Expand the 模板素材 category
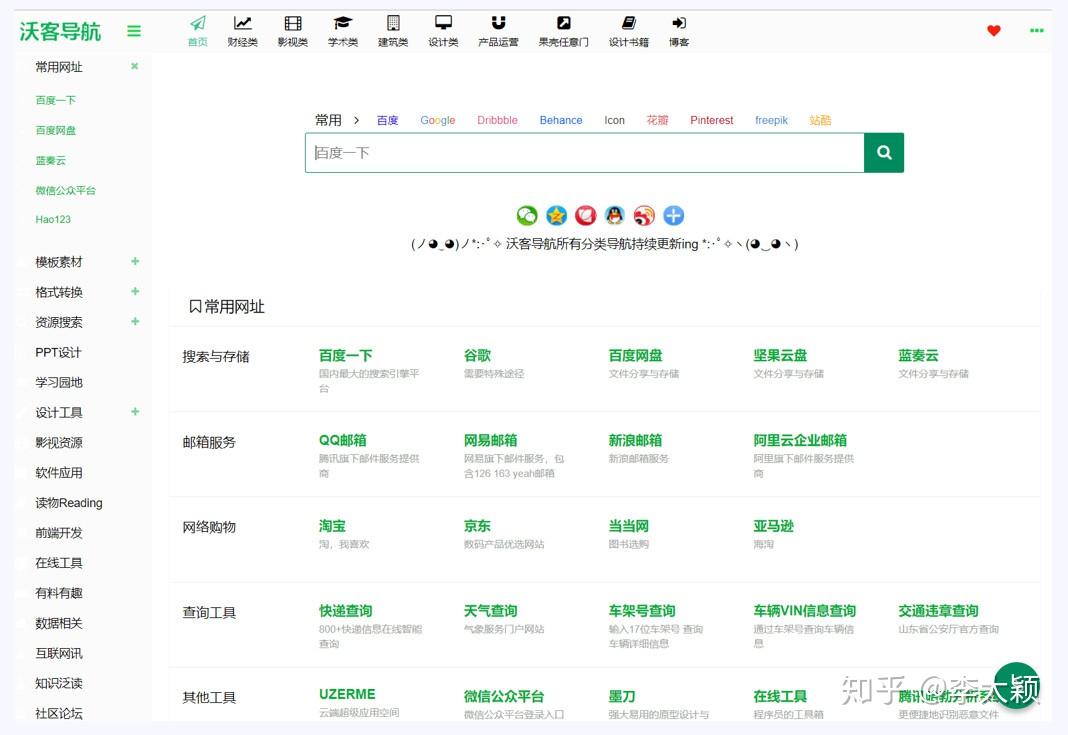The width and height of the screenshot is (1068, 735). [135, 261]
